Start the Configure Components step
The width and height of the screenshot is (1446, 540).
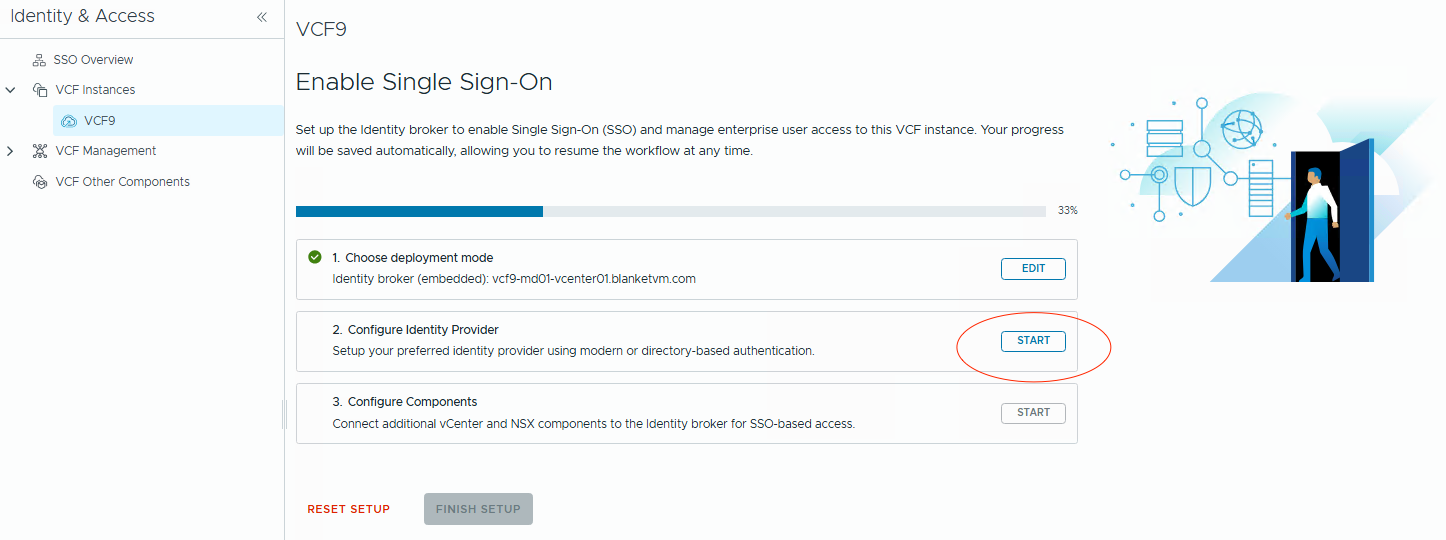(x=1033, y=413)
